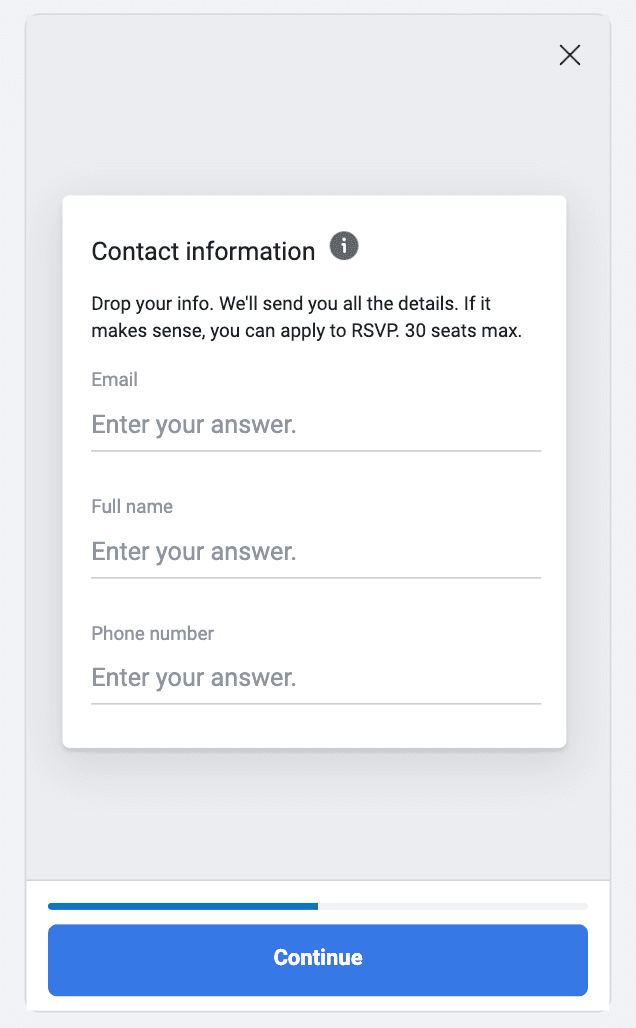Click the info icon beside Contact information

[344, 246]
